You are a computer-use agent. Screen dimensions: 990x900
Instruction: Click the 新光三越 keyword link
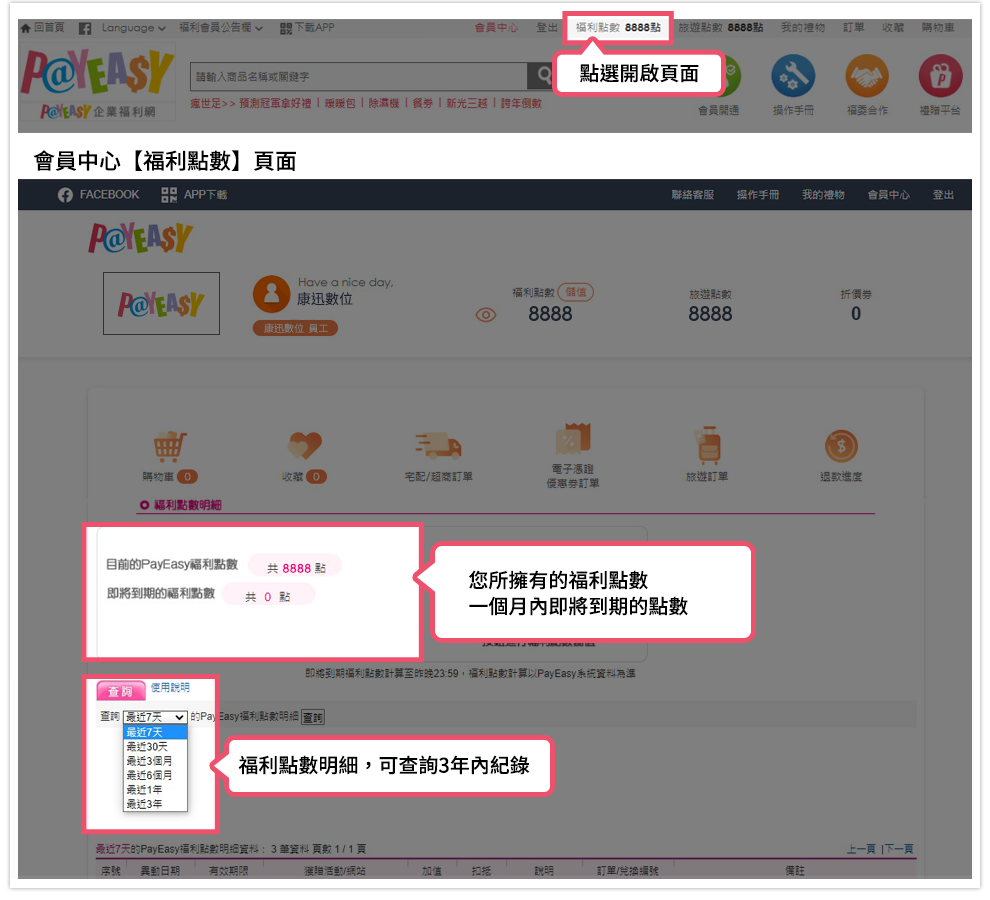pos(467,103)
